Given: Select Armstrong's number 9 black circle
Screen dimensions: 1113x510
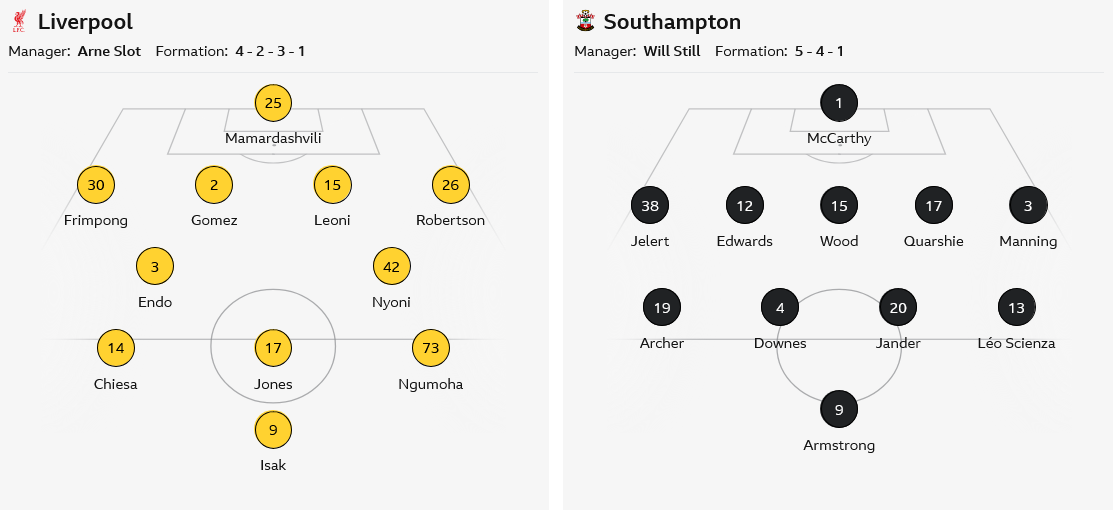Looking at the screenshot, I should (839, 409).
